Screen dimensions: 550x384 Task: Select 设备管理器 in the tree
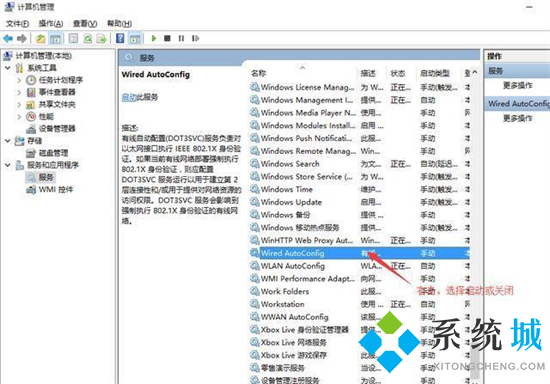[x=57, y=128]
